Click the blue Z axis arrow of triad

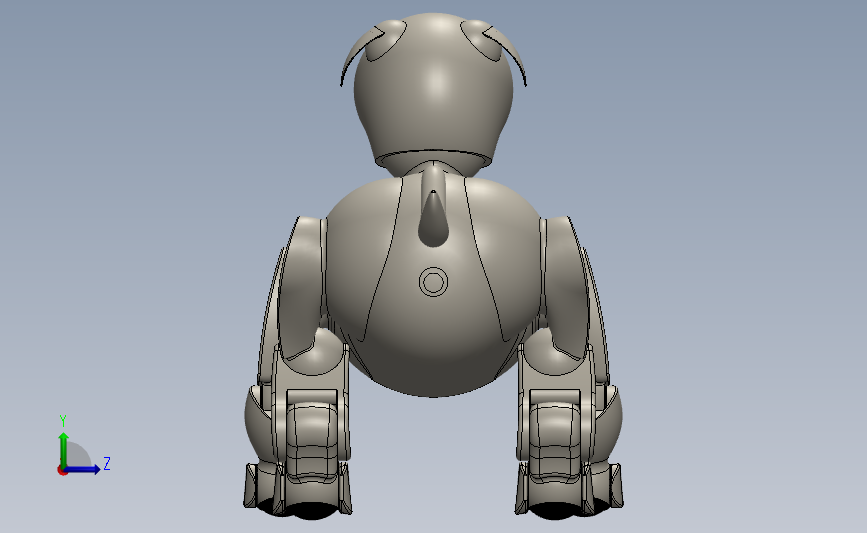point(83,470)
